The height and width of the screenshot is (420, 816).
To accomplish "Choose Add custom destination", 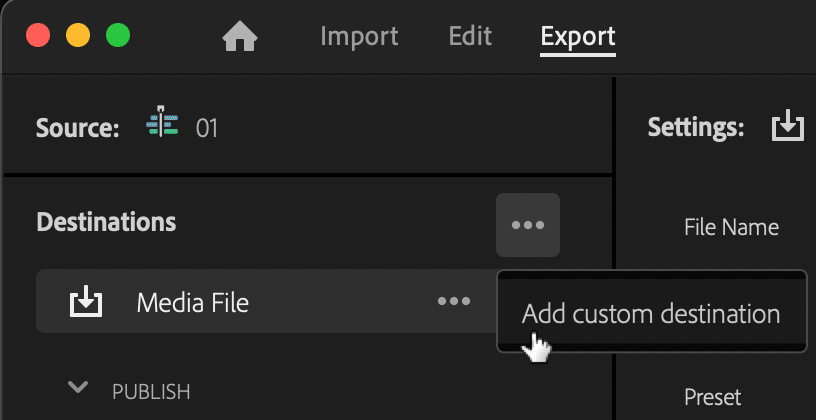I will (x=652, y=314).
